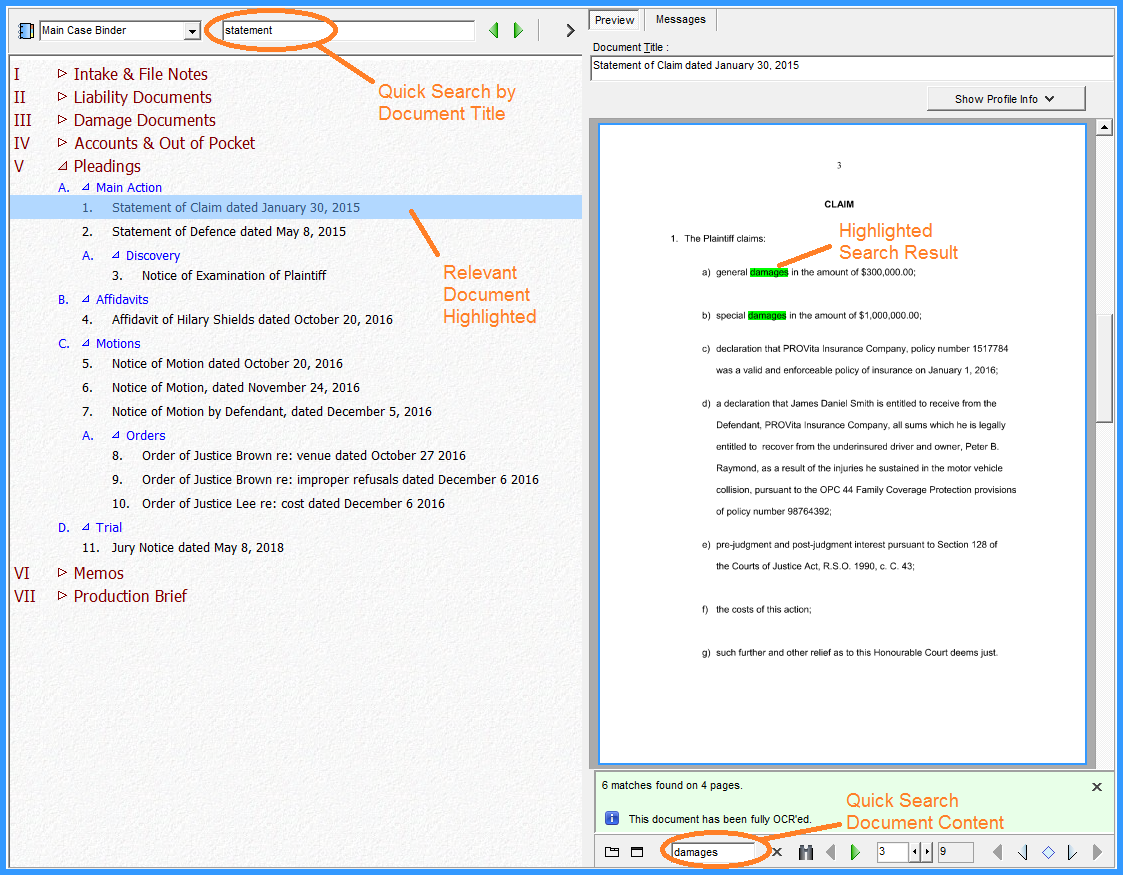Go to previous title match with green left arrow

[x=493, y=30]
